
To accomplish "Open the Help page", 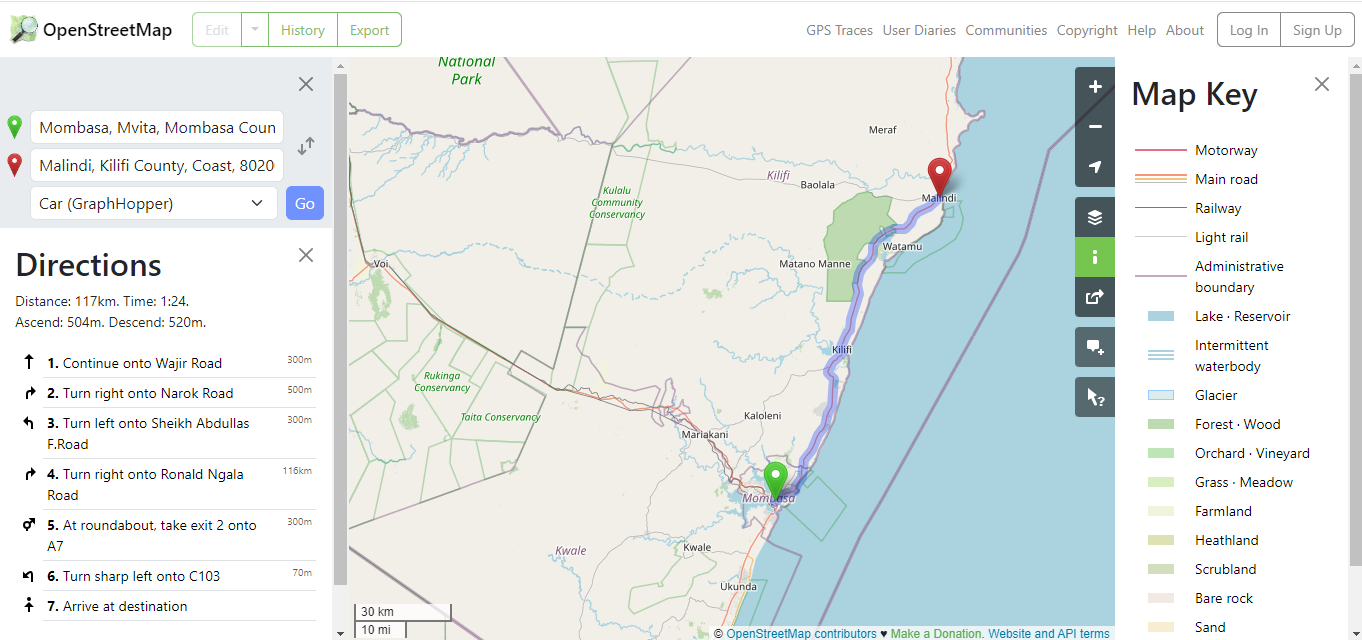I will 1141,30.
